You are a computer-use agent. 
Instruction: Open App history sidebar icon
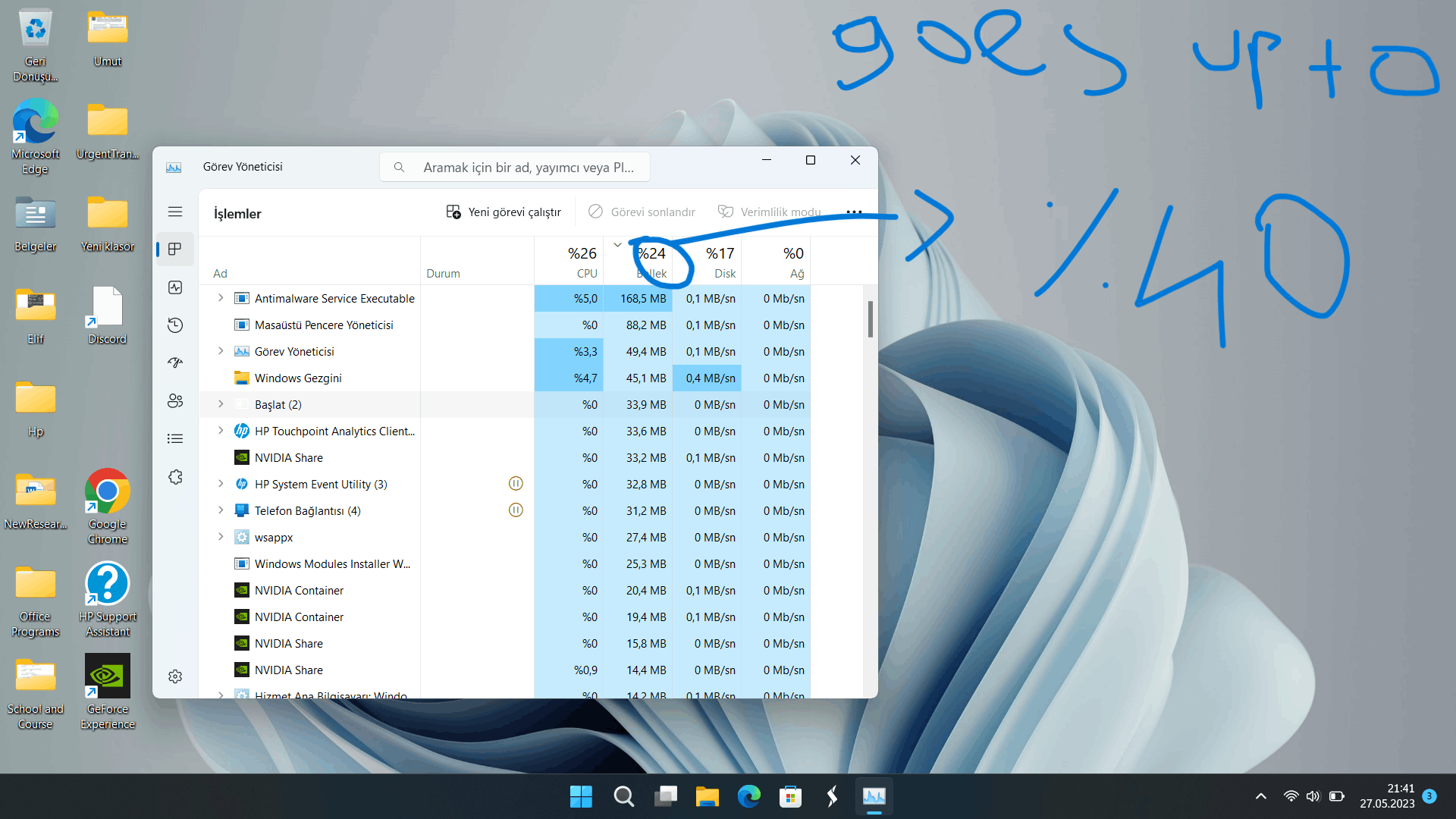[x=175, y=325]
